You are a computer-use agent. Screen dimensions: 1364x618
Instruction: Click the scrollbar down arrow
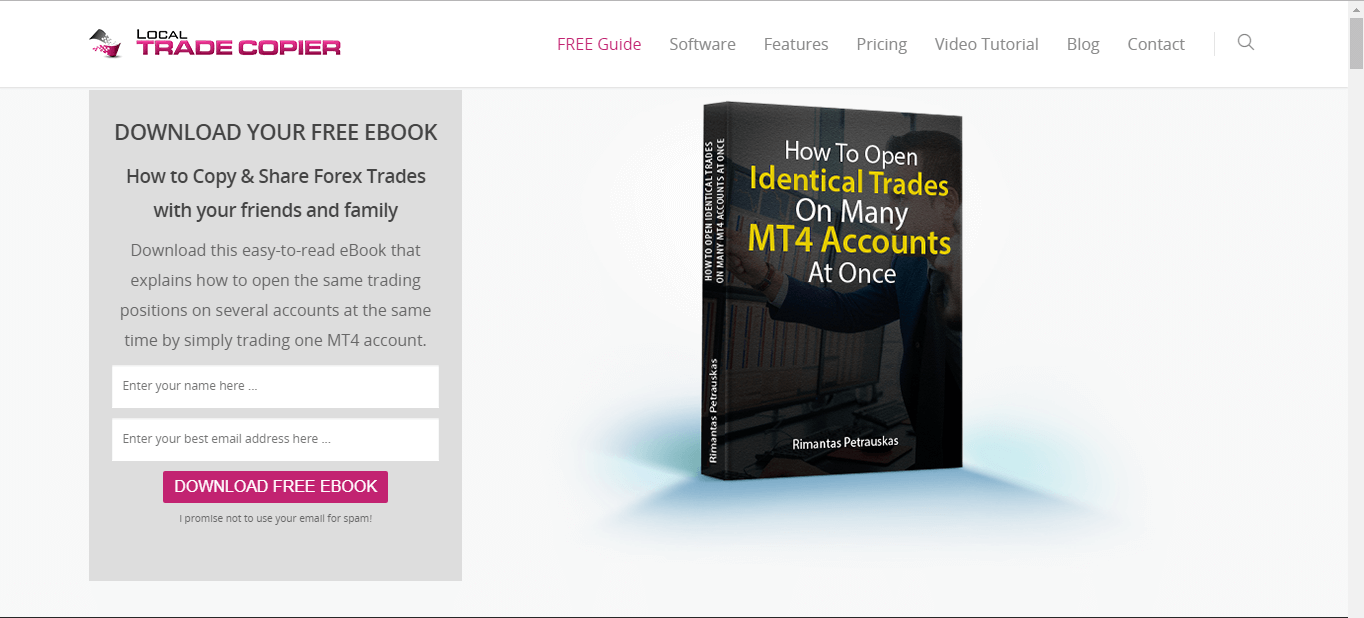pos(1358,611)
